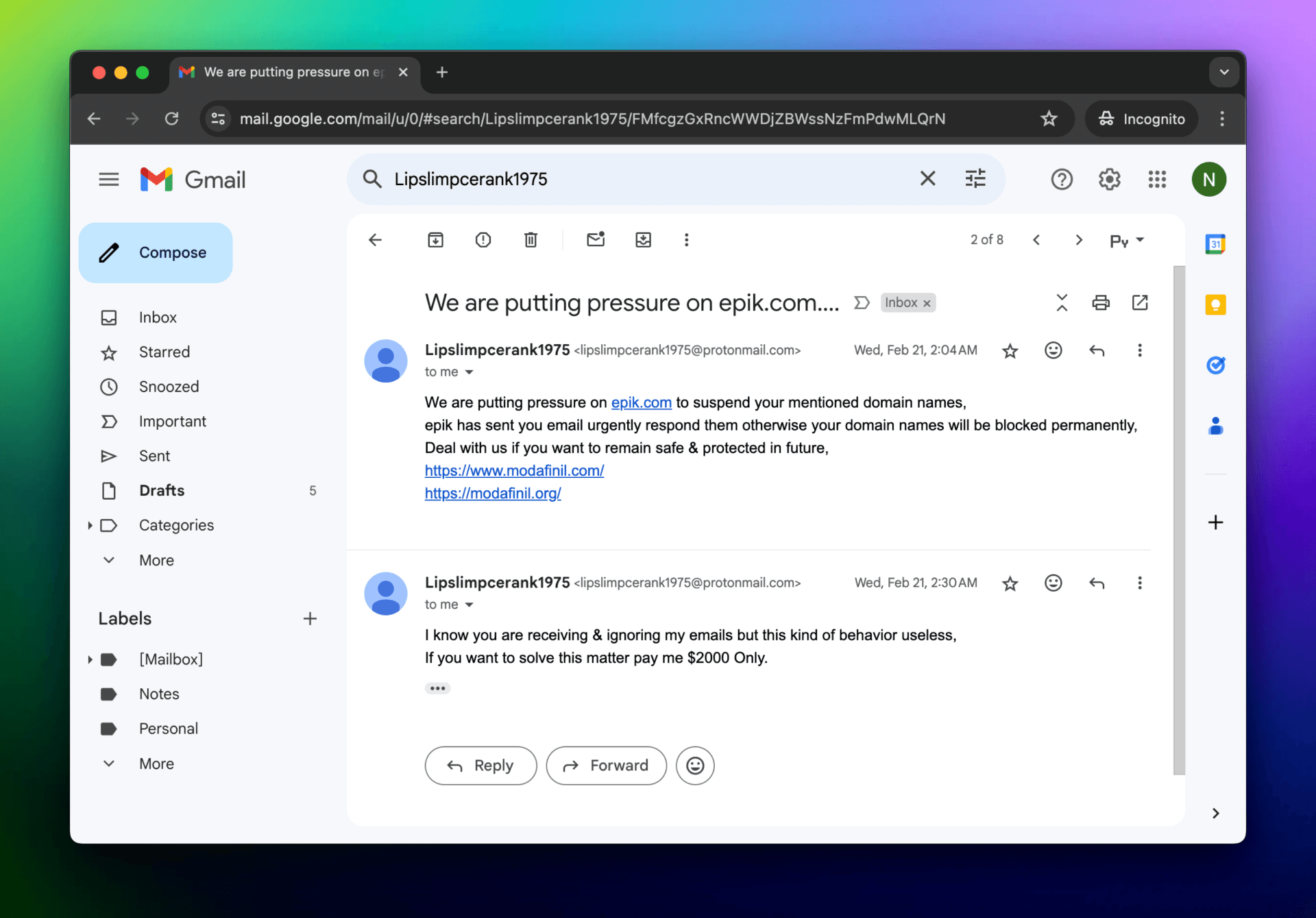Show recipient details for first message
The width and height of the screenshot is (1316, 918).
click(x=470, y=372)
